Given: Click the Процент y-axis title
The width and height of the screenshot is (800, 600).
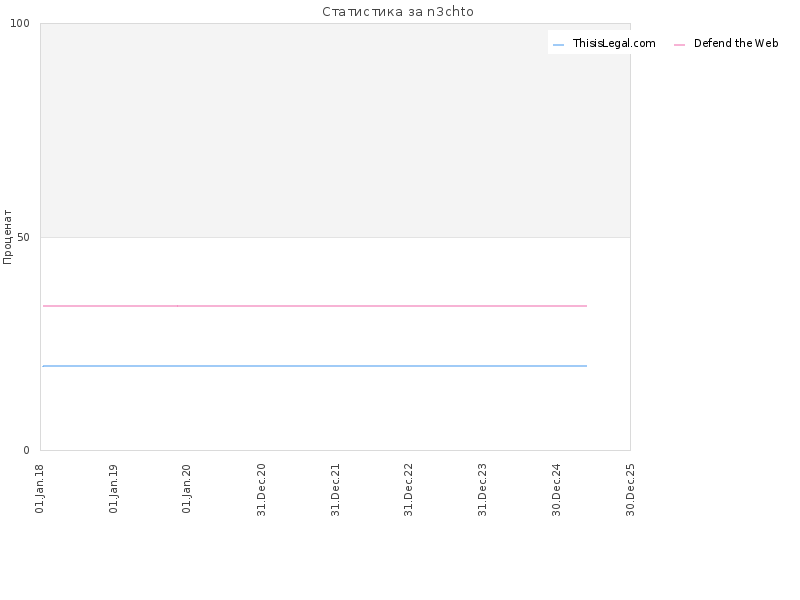Looking at the screenshot, I should click(x=7, y=237).
